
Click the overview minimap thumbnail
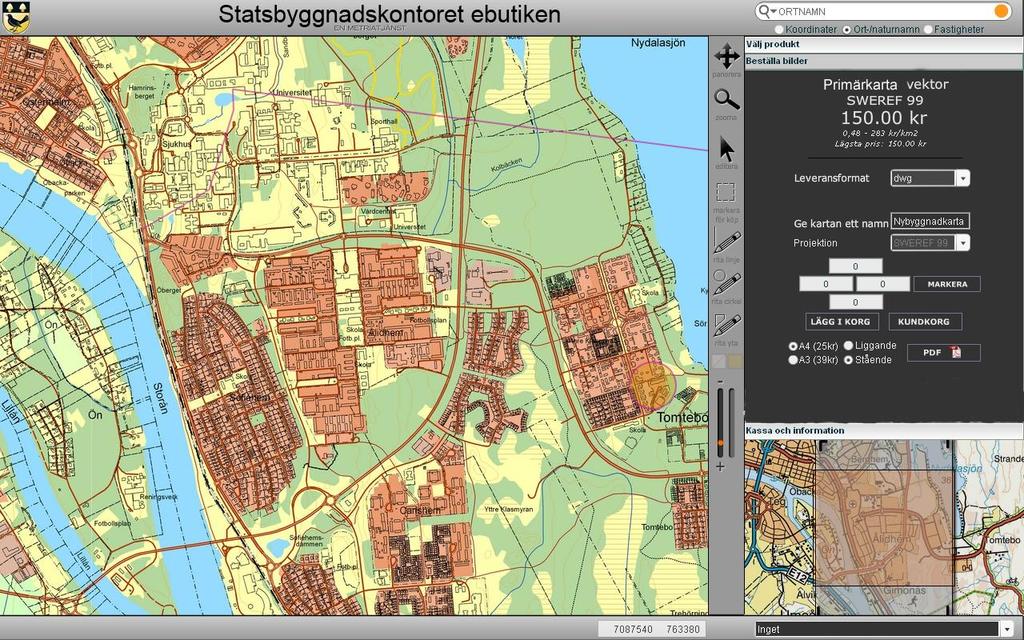pyautogui.click(x=884, y=527)
